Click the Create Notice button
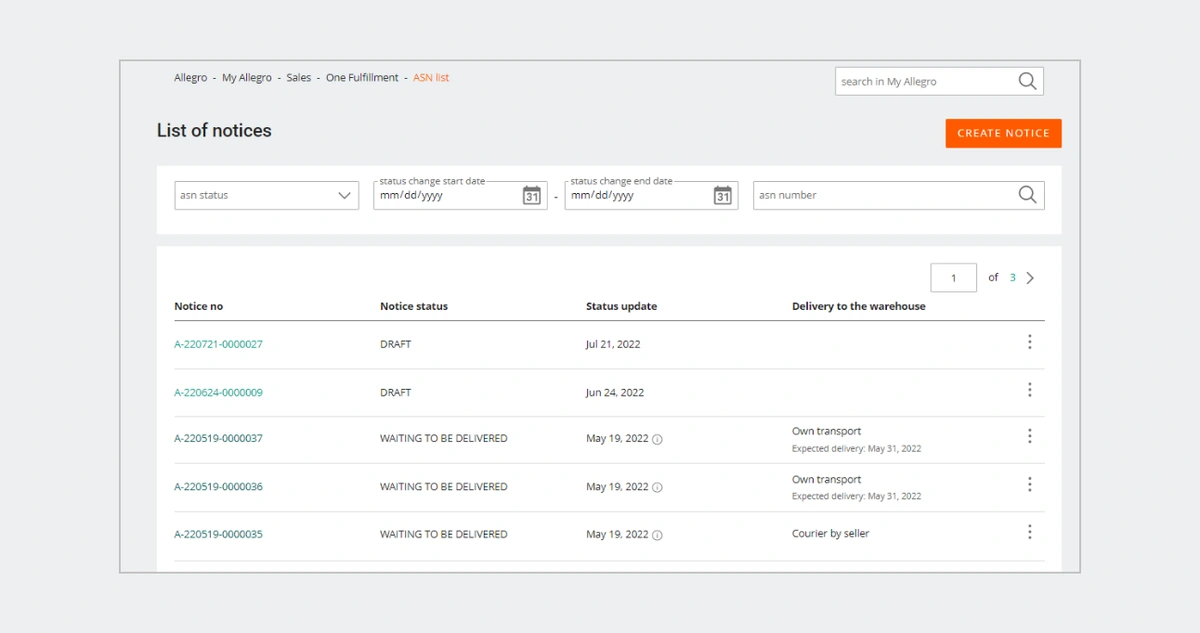Image resolution: width=1200 pixels, height=633 pixels. (x=1003, y=133)
